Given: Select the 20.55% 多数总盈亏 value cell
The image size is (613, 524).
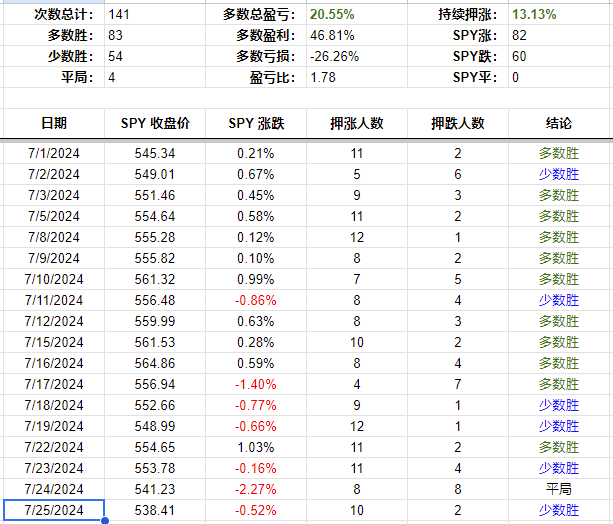Looking at the screenshot, I should 331,15.
